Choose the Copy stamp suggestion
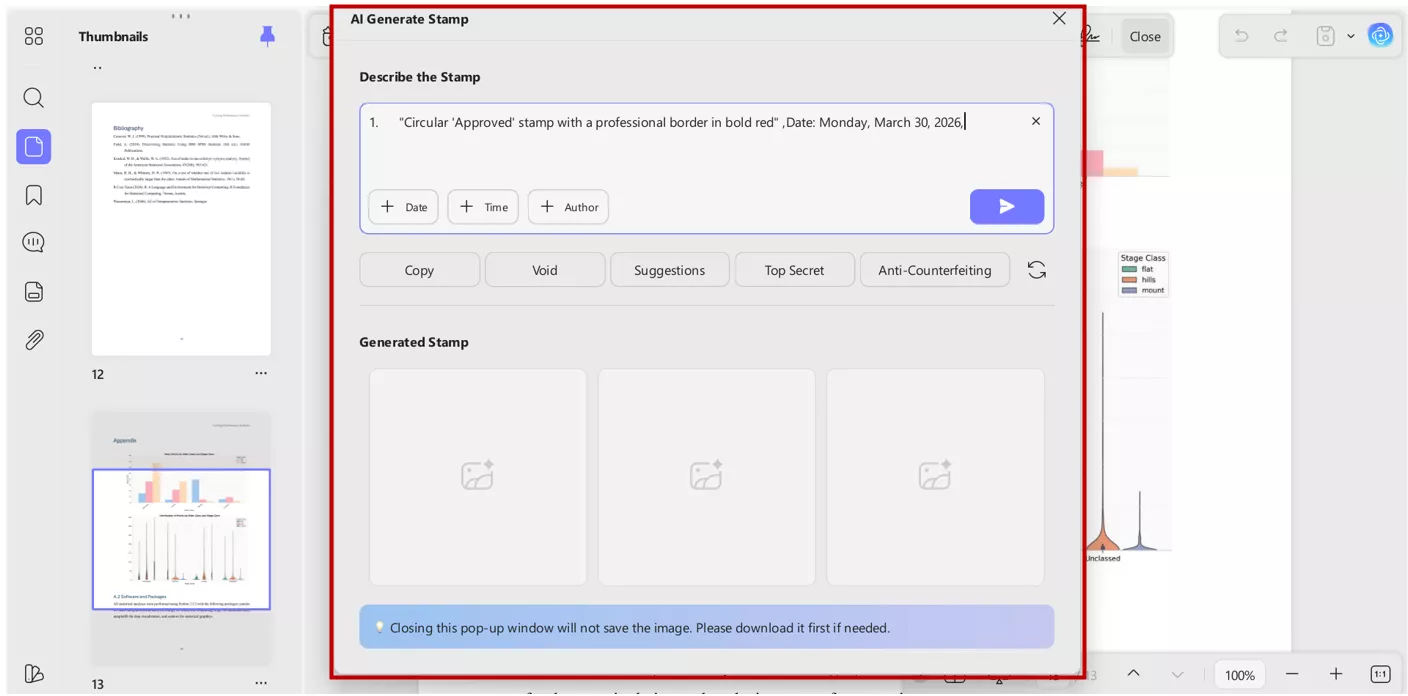1408x696 pixels. [x=419, y=270]
